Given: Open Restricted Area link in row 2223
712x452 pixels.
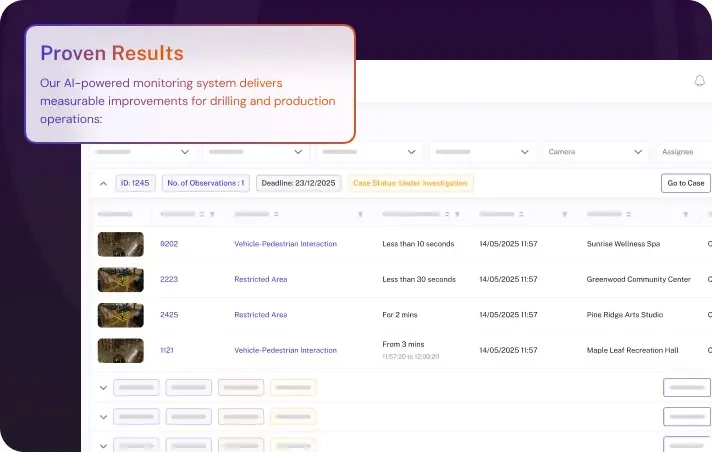Looking at the screenshot, I should pyautogui.click(x=261, y=279).
